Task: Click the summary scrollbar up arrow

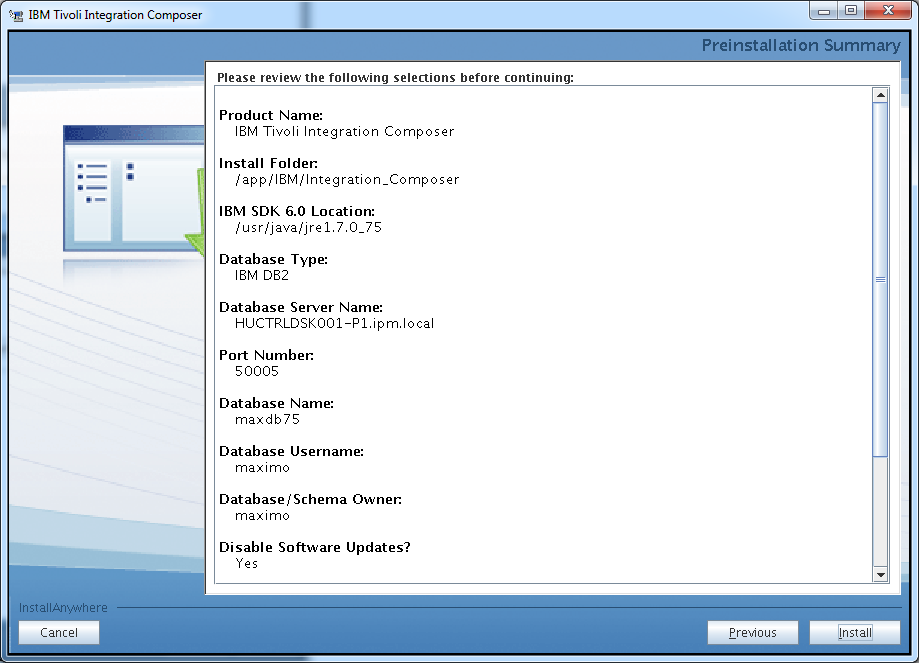Action: coord(880,94)
